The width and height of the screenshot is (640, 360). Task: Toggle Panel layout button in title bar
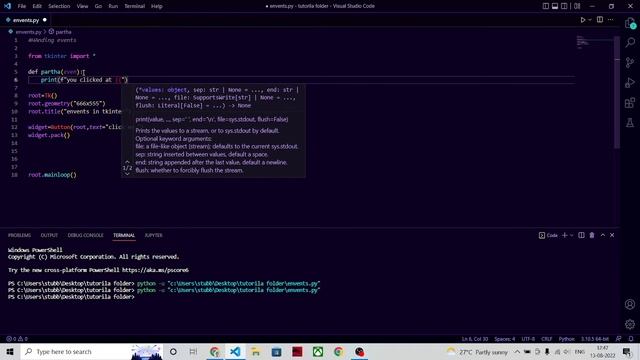click(x=555, y=6)
